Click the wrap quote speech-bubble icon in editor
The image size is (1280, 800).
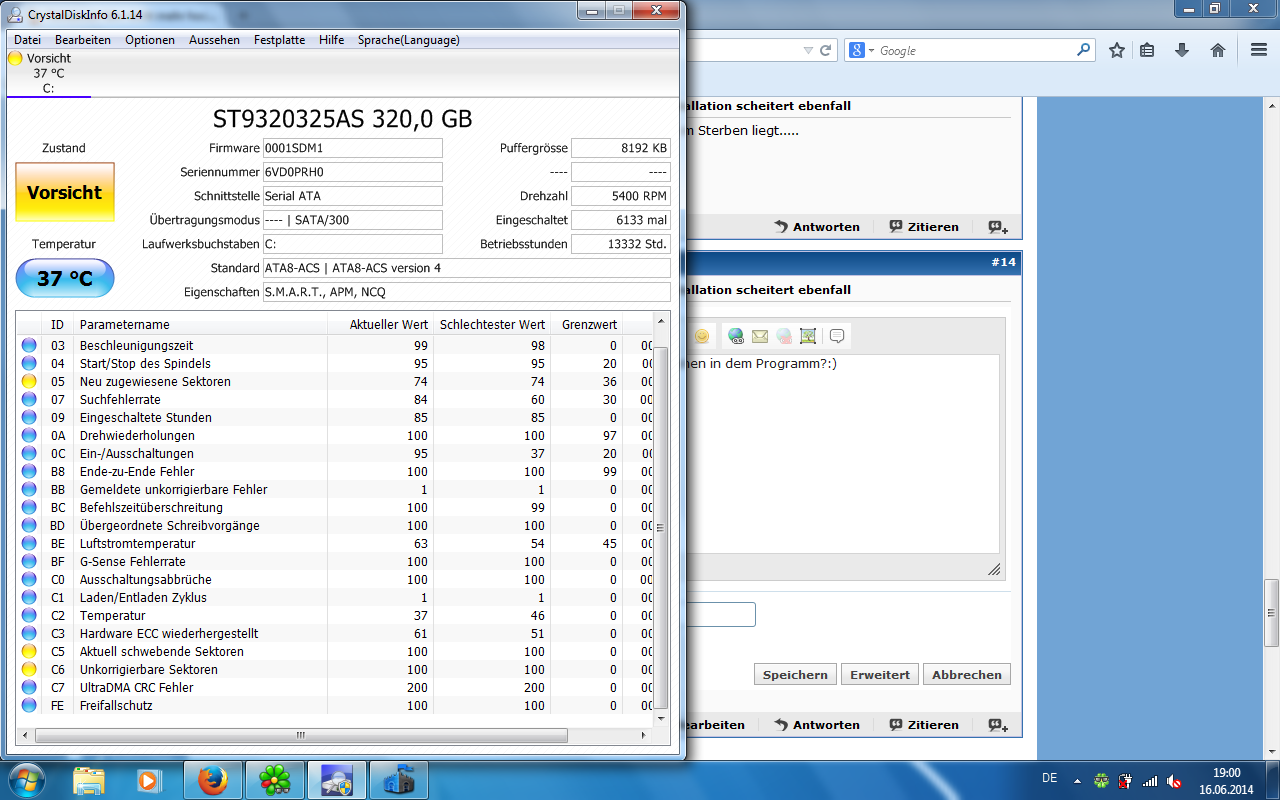pyautogui.click(x=837, y=336)
